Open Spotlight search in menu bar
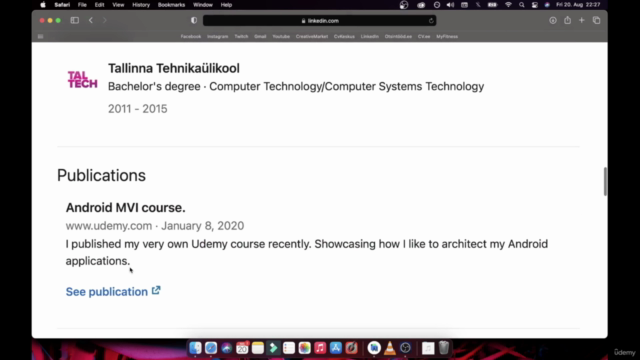This screenshot has height=360, width=640. pyautogui.click(x=521, y=5)
